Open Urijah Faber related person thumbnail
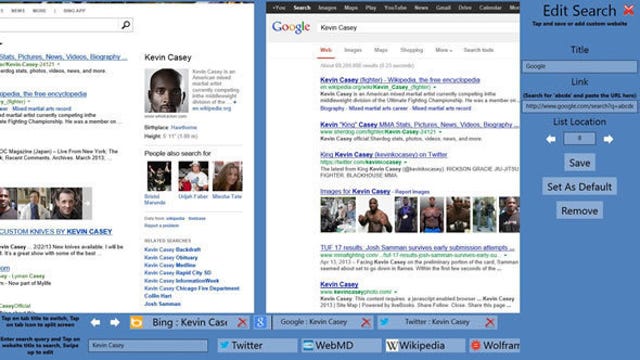640x360 pixels. pyautogui.click(x=193, y=176)
